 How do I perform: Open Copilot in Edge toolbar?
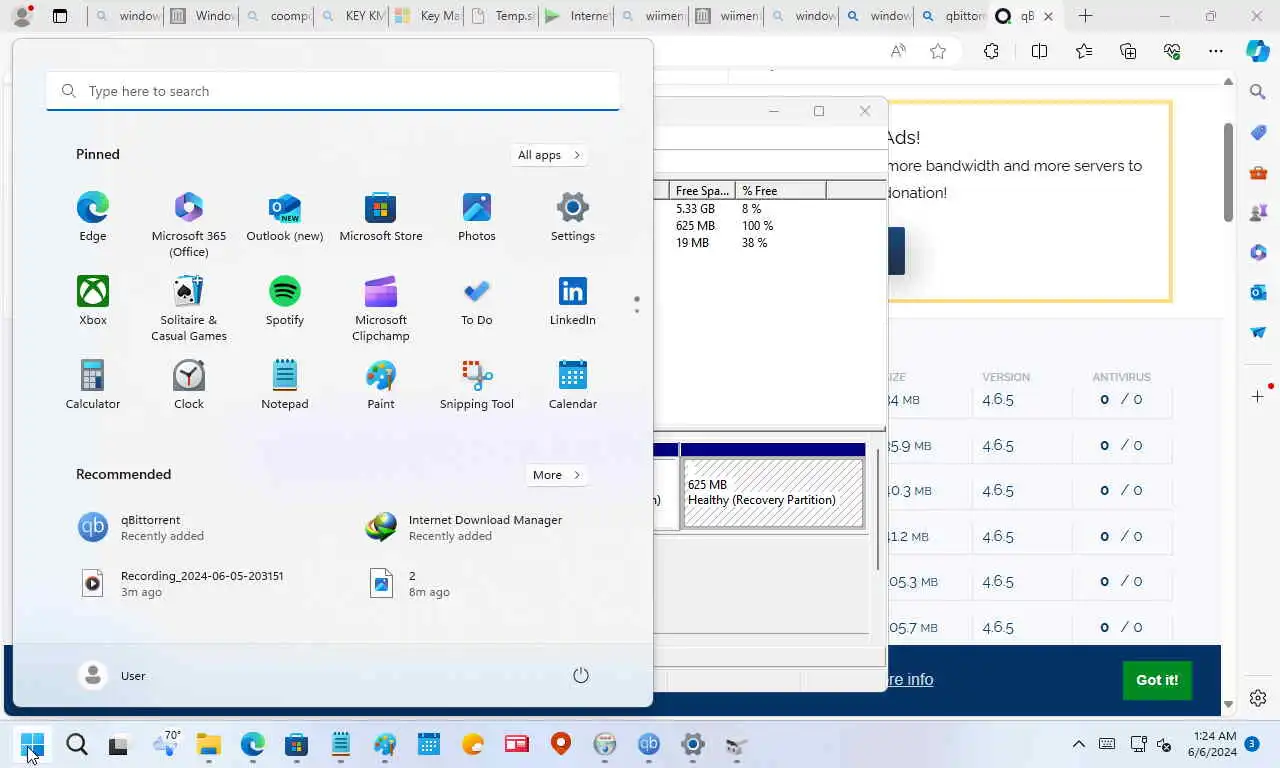click(x=1258, y=51)
